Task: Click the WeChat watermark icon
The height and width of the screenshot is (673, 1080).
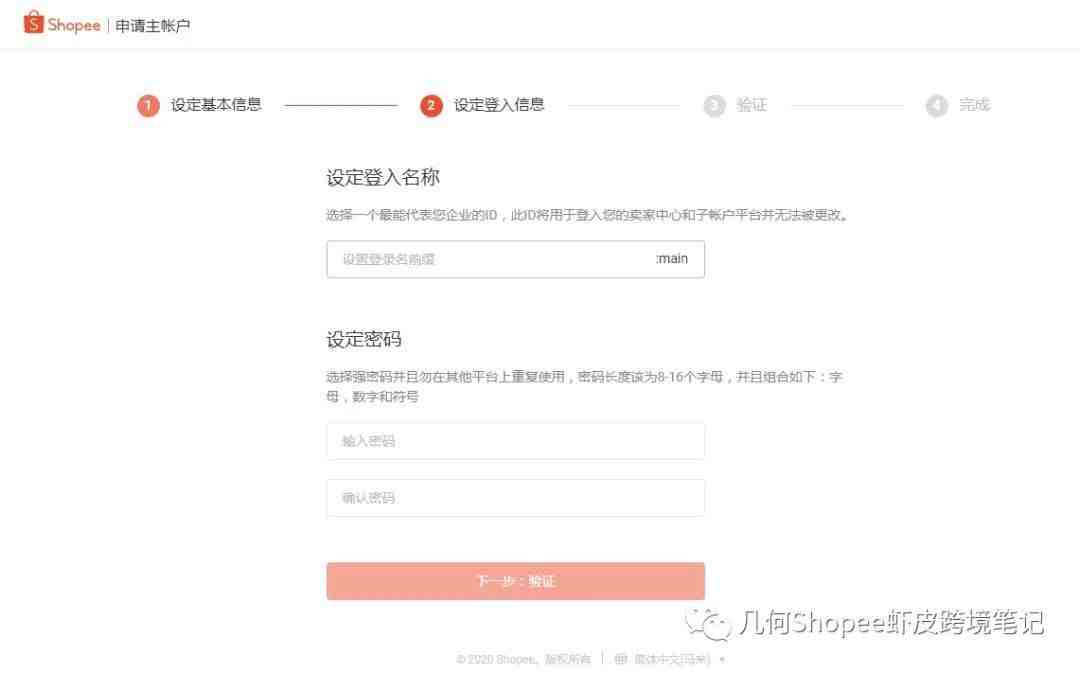Action: click(707, 624)
